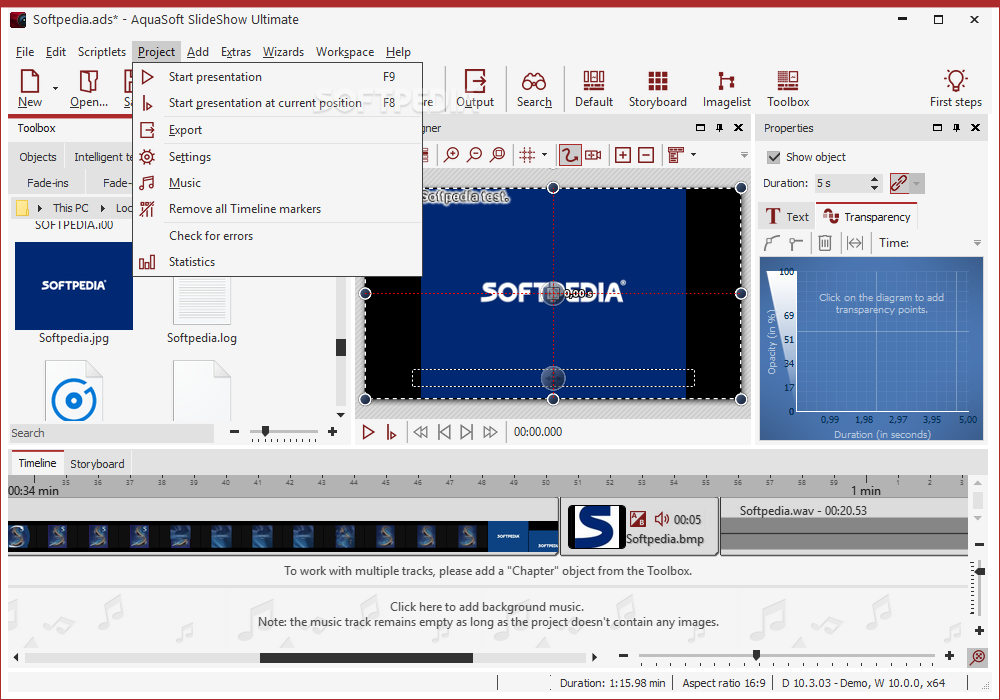
Task: Select the Softpedia.bmp timeline item
Action: tap(640, 527)
